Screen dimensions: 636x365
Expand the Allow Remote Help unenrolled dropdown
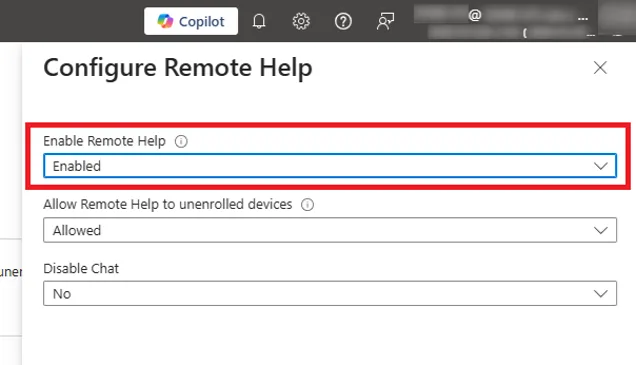click(x=330, y=230)
